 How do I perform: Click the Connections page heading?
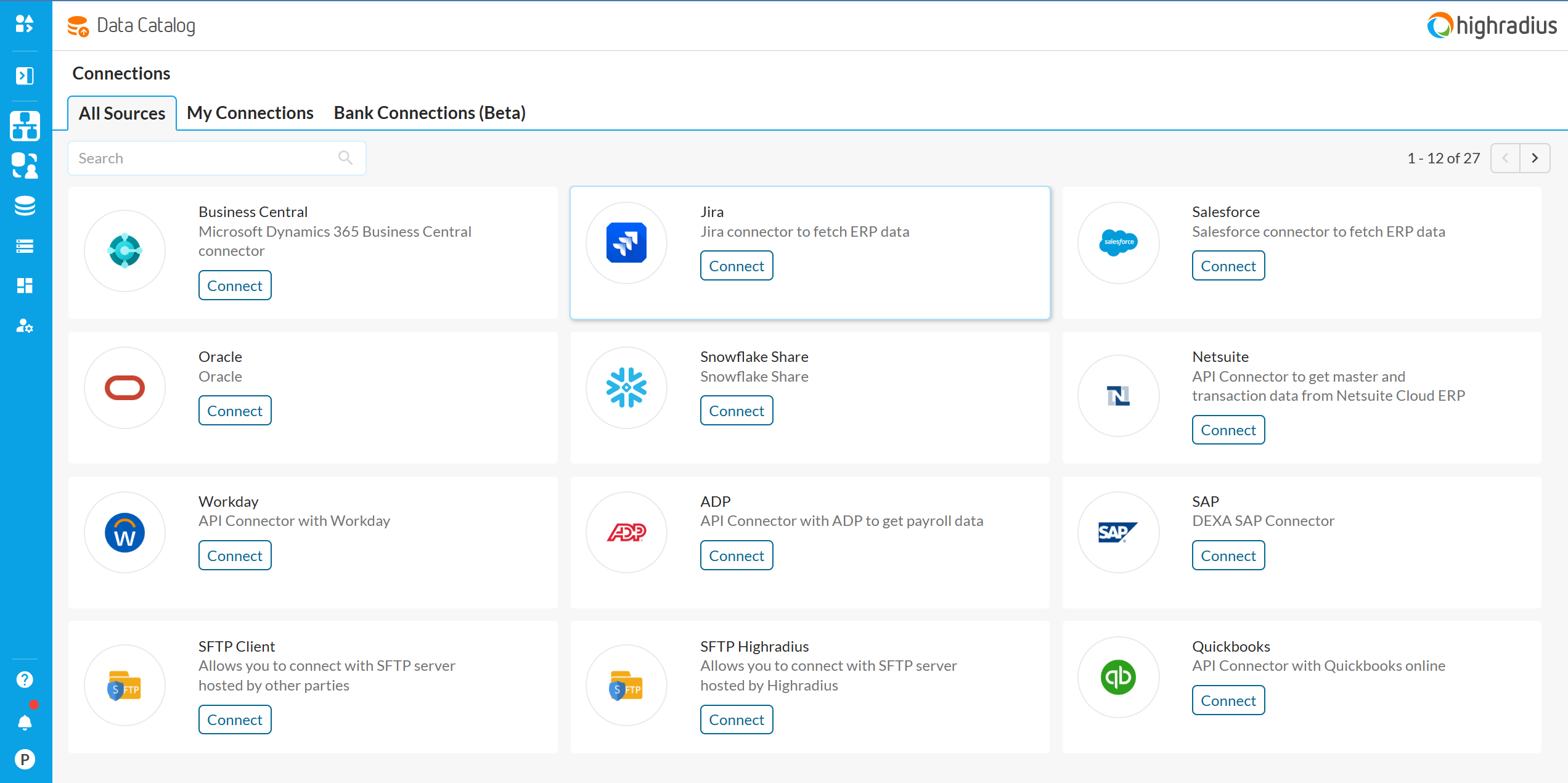(x=121, y=73)
